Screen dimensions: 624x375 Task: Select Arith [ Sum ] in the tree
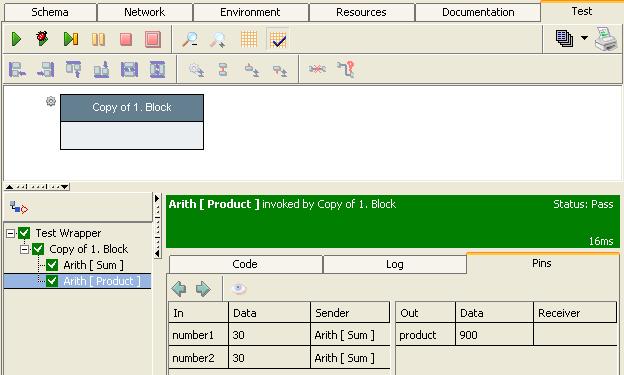click(x=94, y=265)
